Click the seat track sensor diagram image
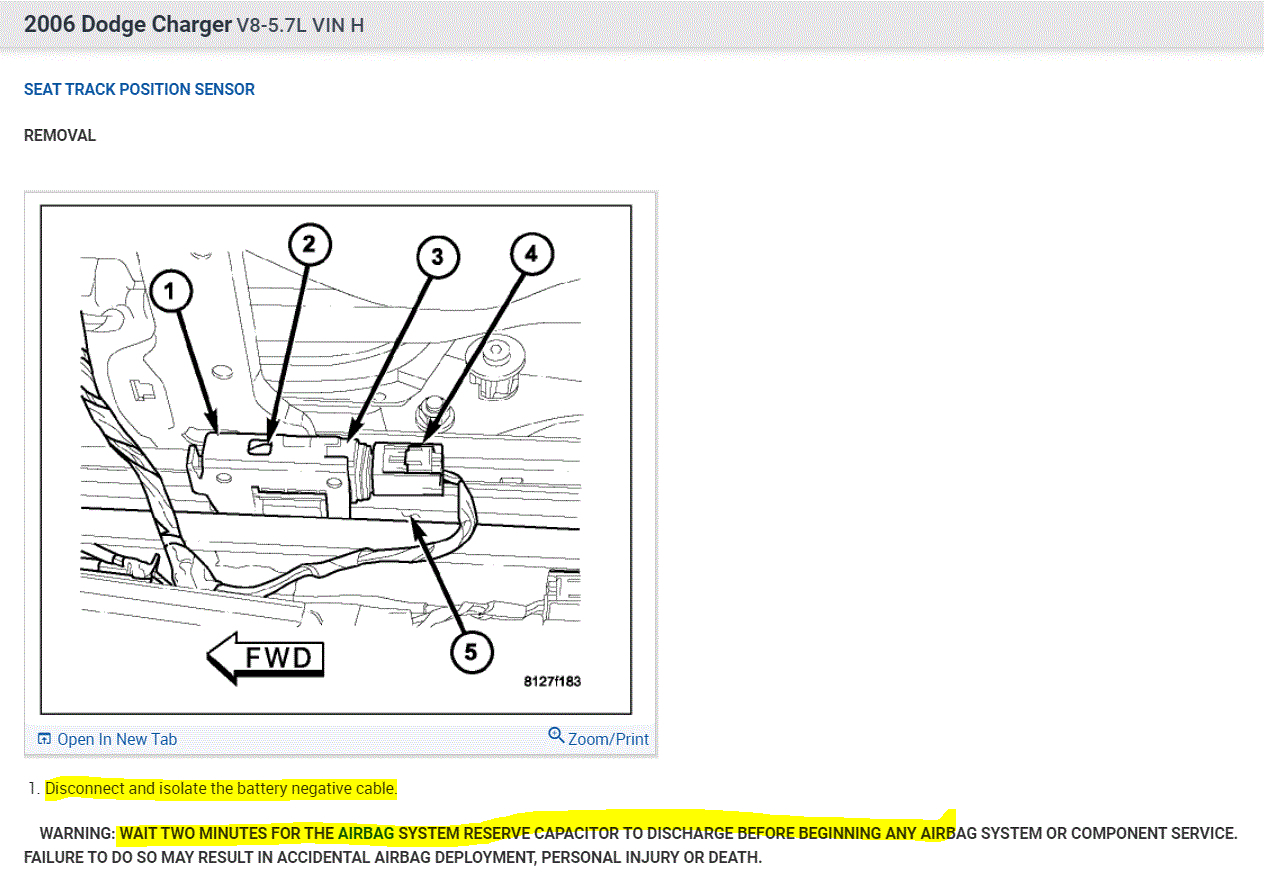The height and width of the screenshot is (890, 1264). tap(336, 459)
